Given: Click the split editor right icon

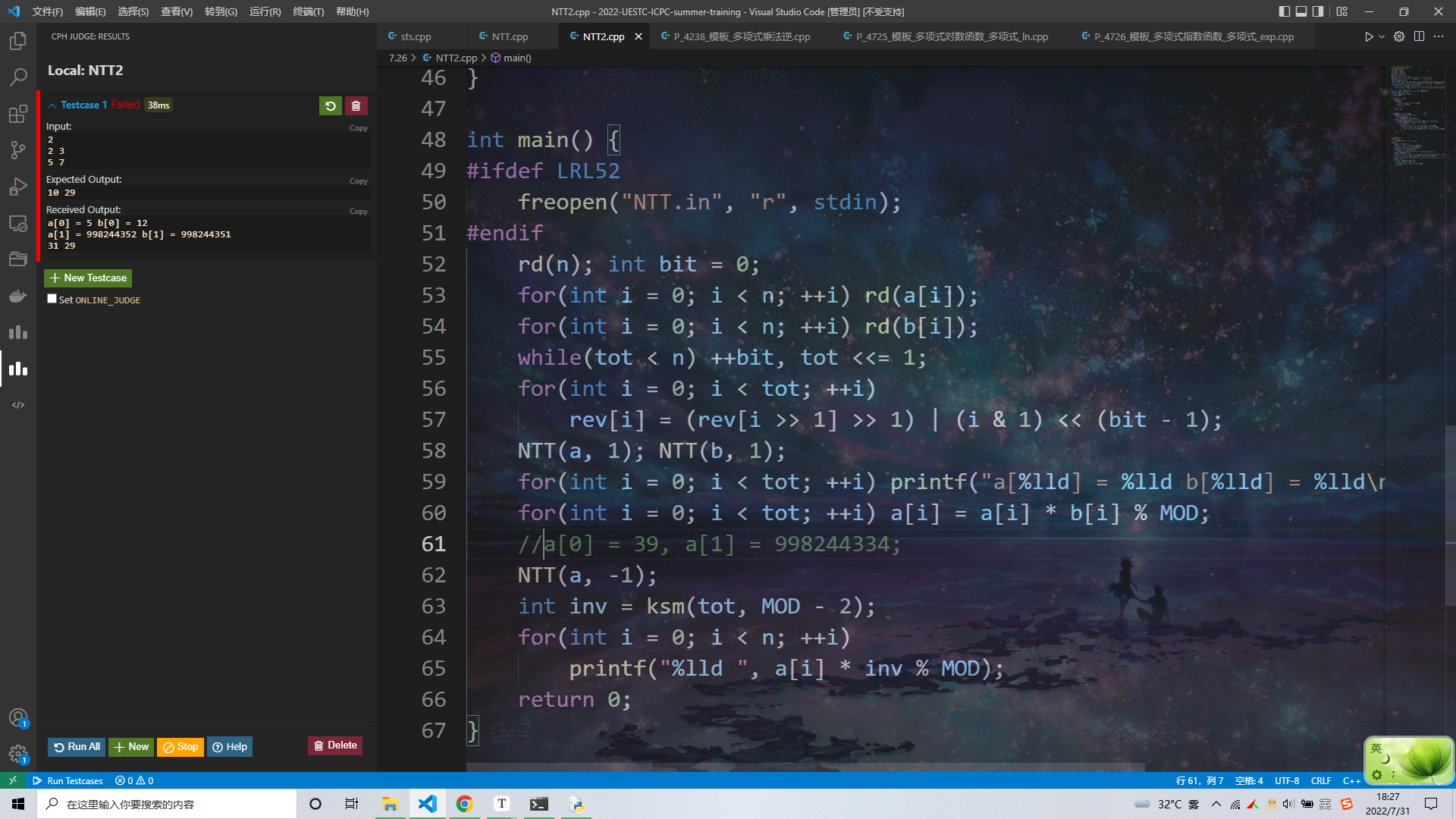Looking at the screenshot, I should (1419, 36).
